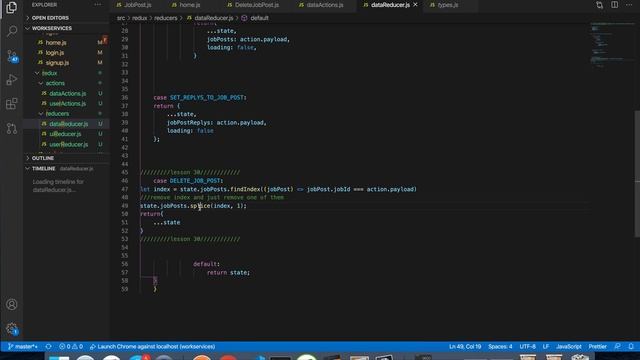
Task: Close the dataReducer.js tab
Action: click(416, 4)
